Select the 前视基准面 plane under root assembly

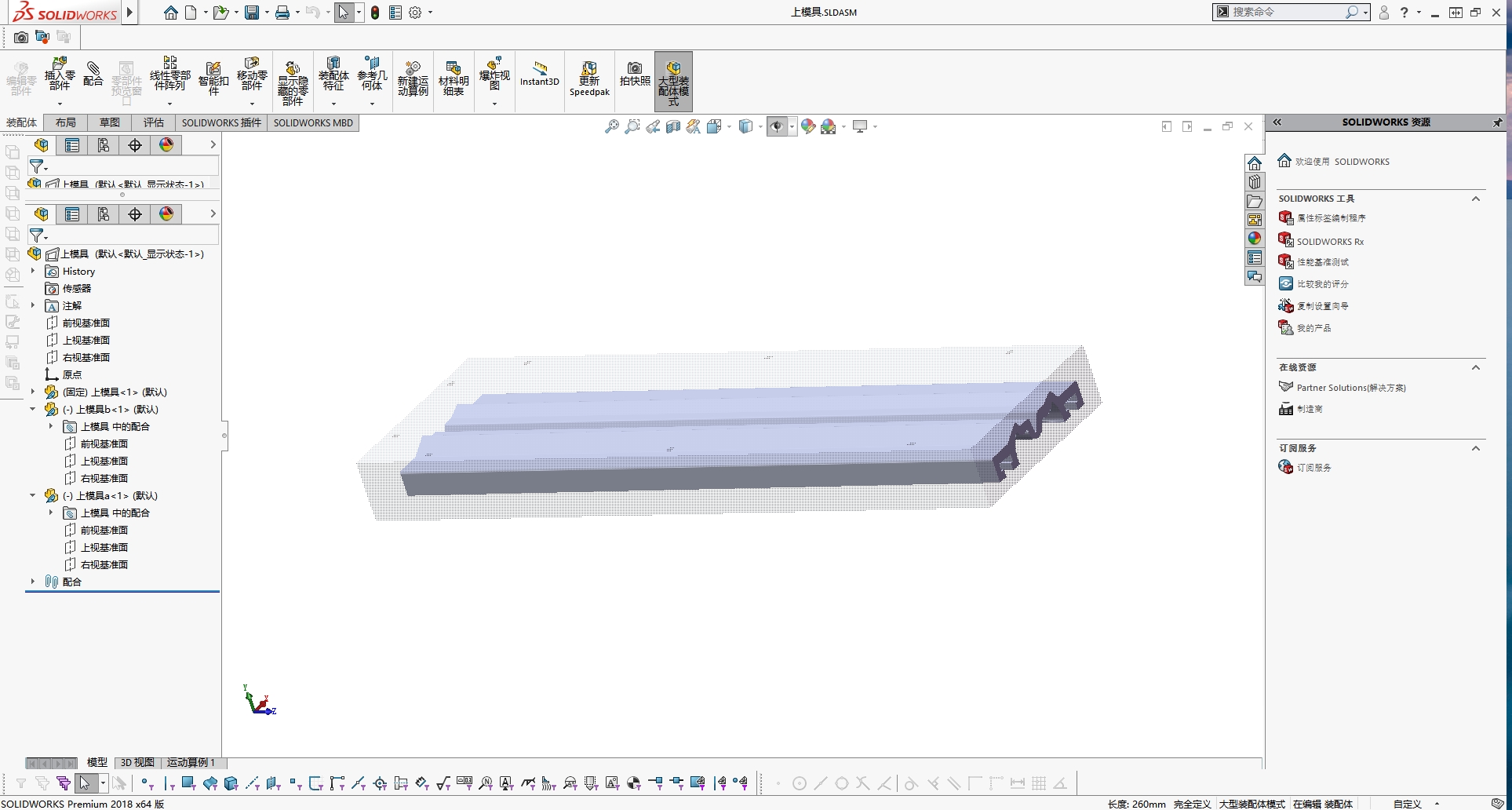pos(86,323)
